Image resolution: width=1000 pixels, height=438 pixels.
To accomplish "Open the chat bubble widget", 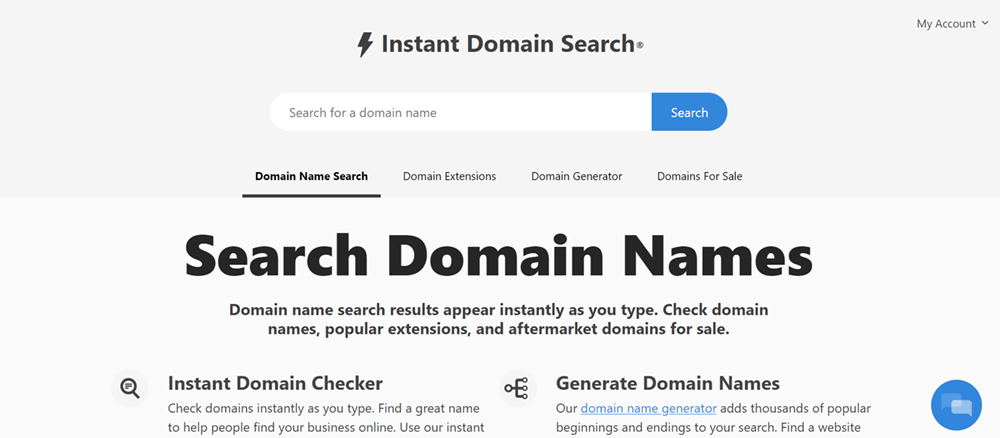I will (956, 405).
